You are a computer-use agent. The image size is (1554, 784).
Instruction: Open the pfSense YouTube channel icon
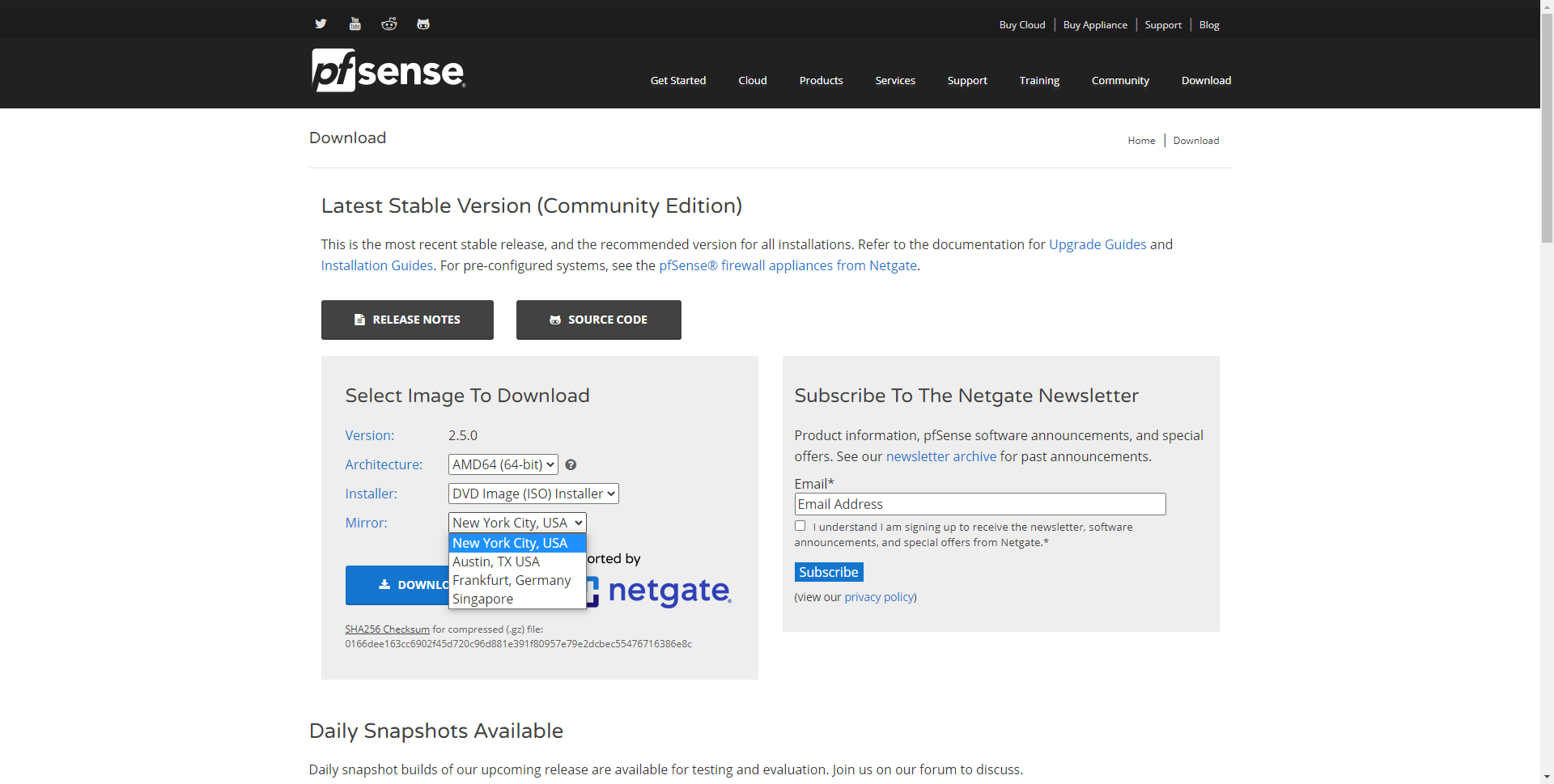pos(355,24)
